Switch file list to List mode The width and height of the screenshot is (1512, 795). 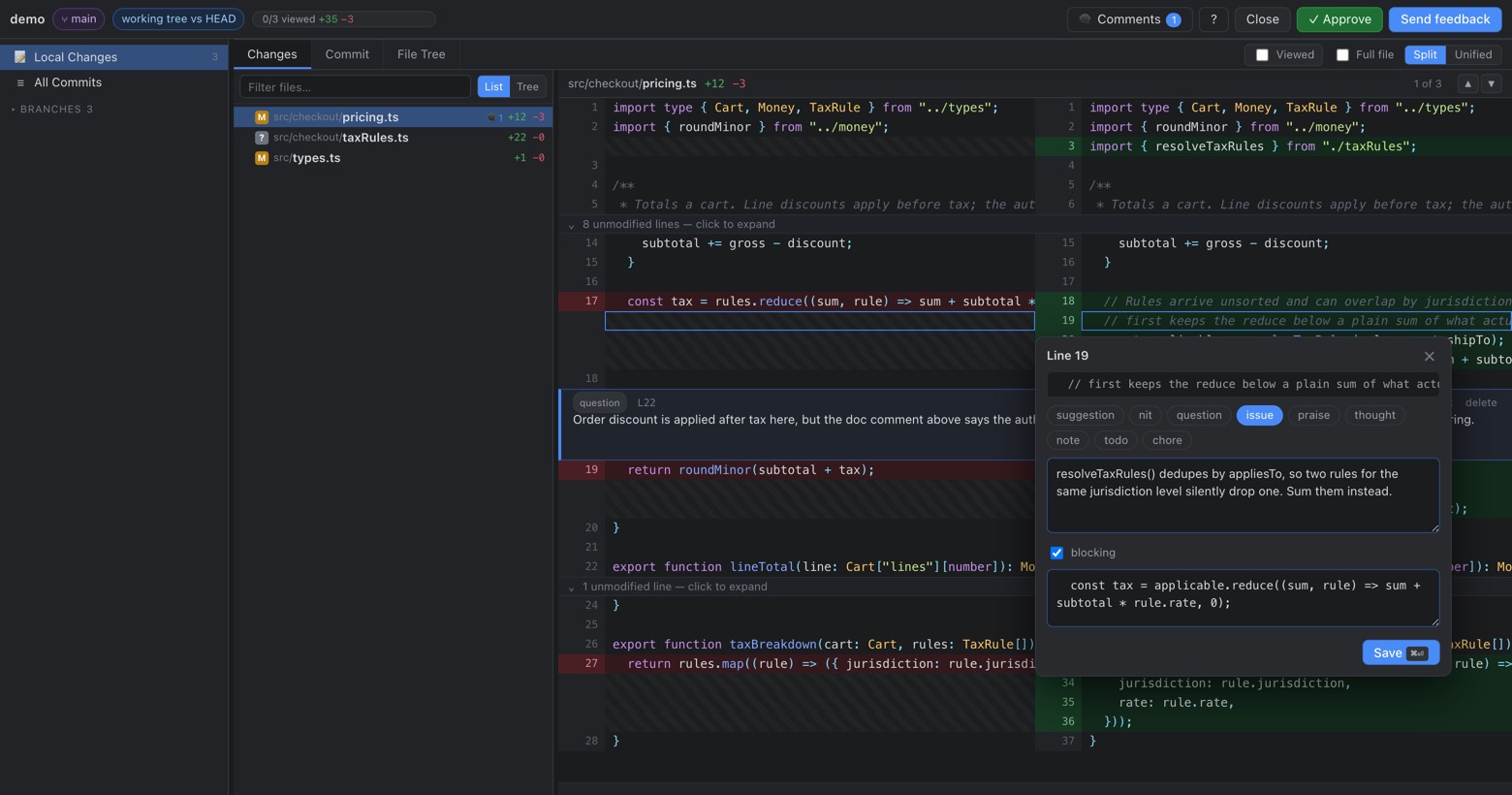[x=493, y=87]
